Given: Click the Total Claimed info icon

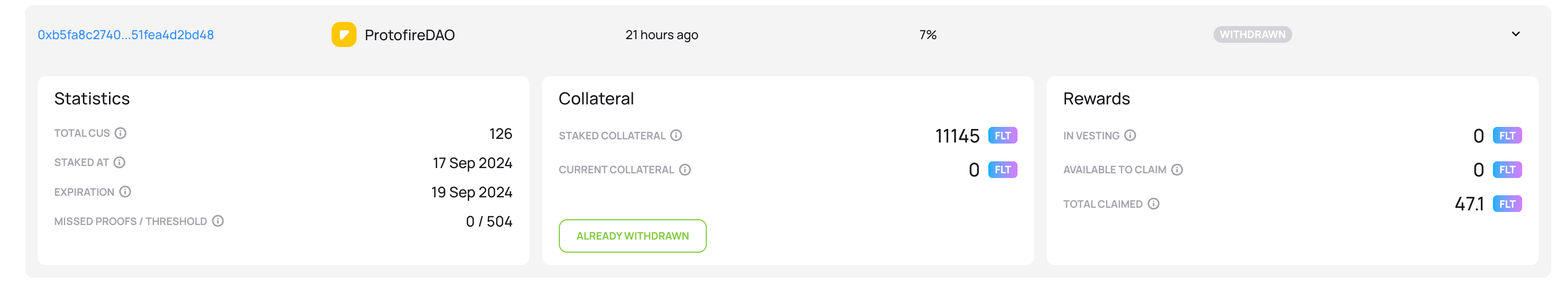Looking at the screenshot, I should [x=1154, y=204].
